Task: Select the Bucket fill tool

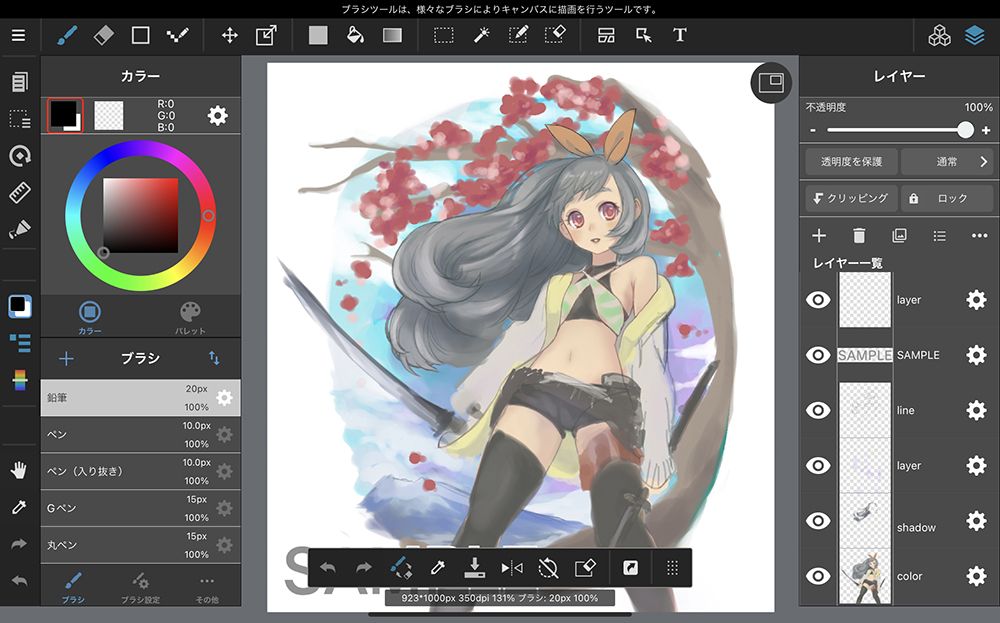Action: [354, 35]
